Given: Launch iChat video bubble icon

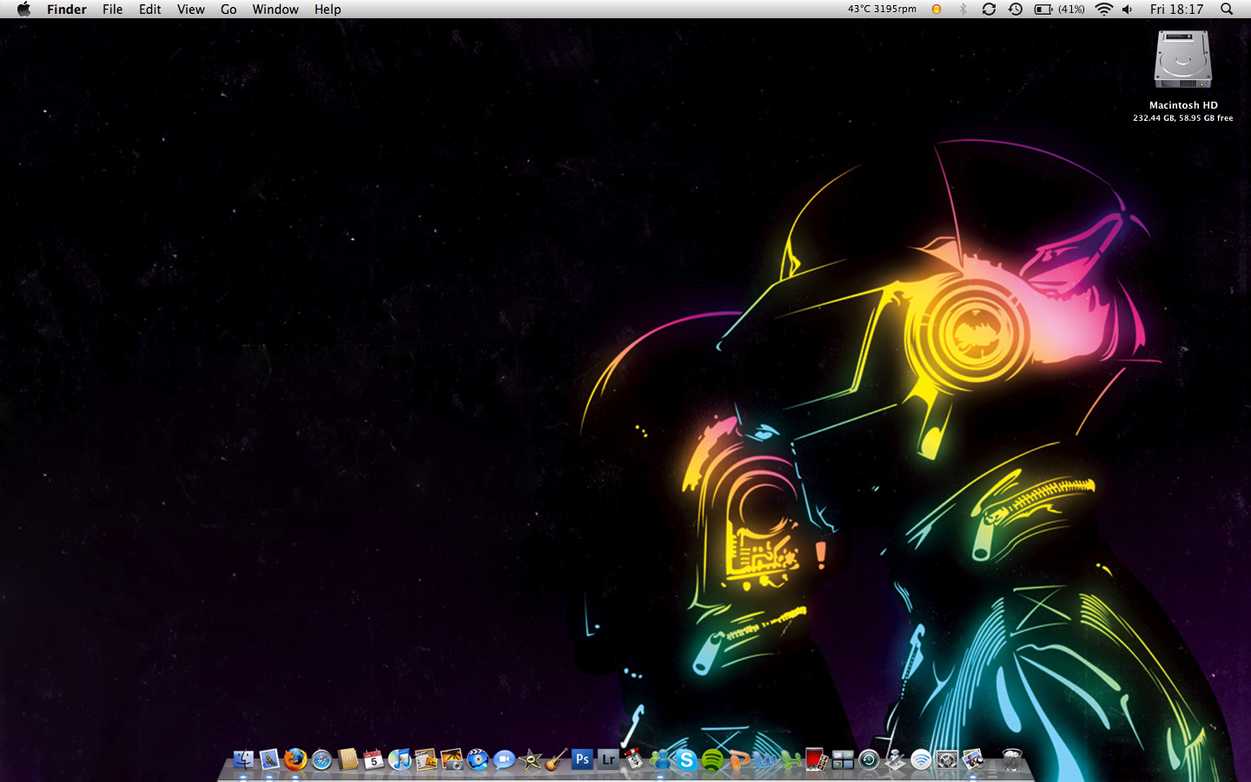Looking at the screenshot, I should coord(503,760).
